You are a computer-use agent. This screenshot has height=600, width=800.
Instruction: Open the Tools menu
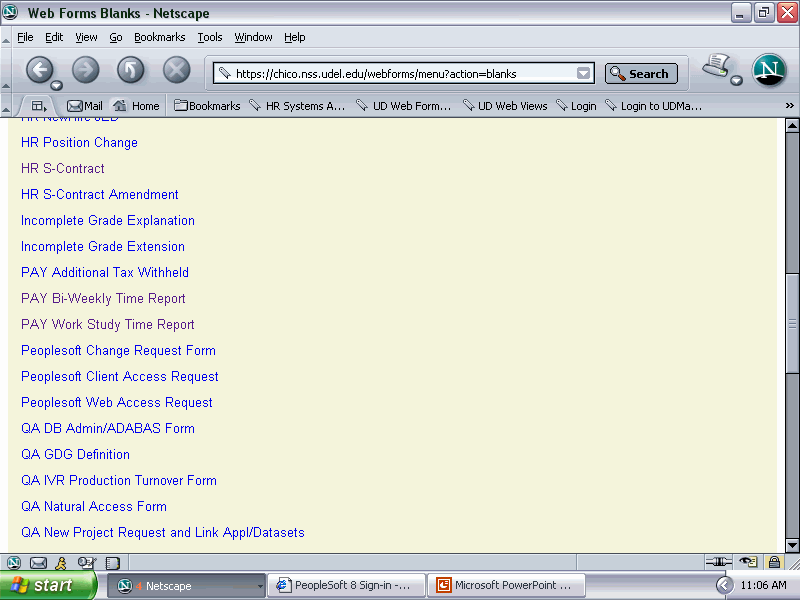click(x=210, y=37)
